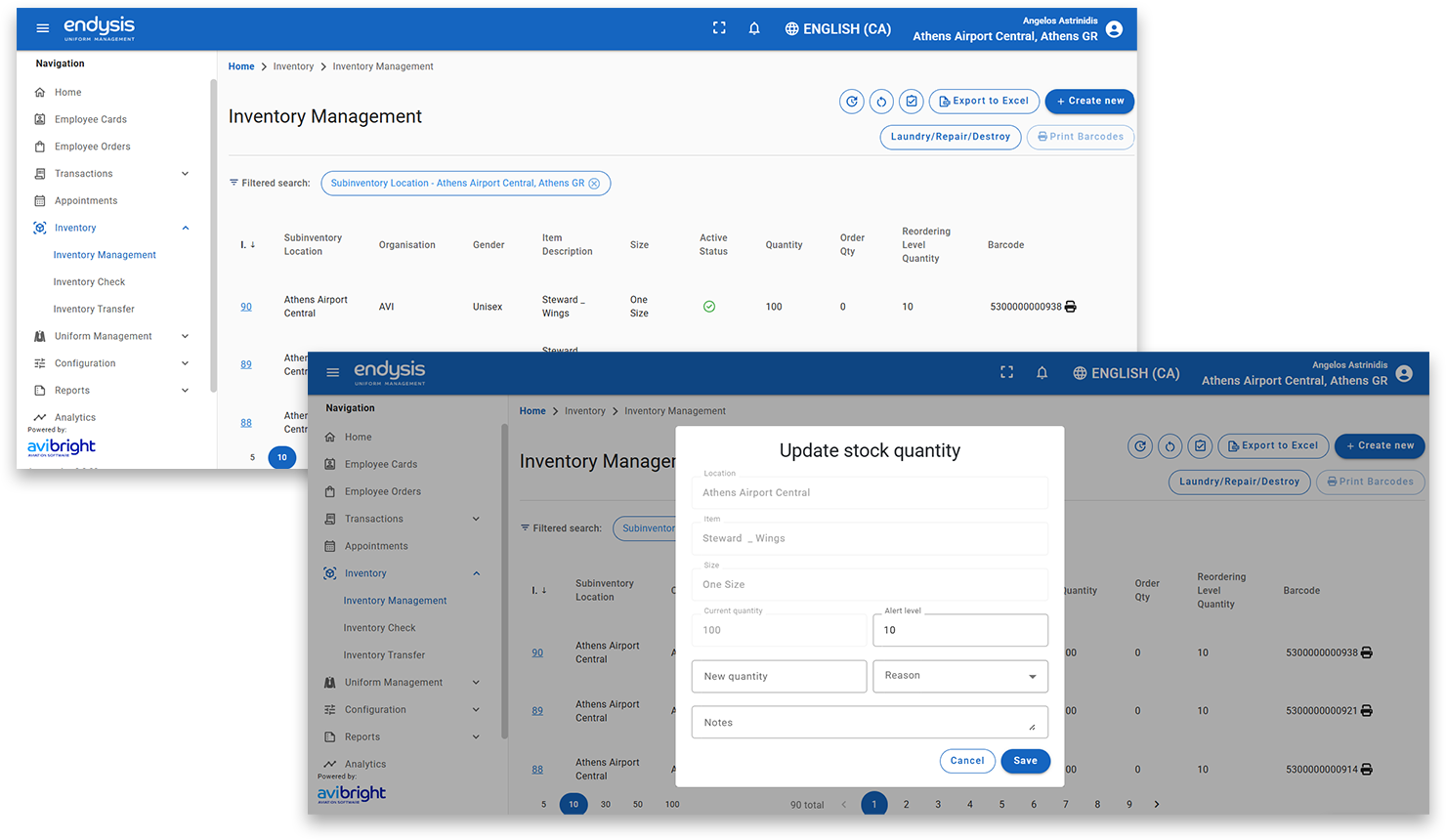Screen dimensions: 1446x840
Task: Click the New quantity input field
Action: coord(779,676)
